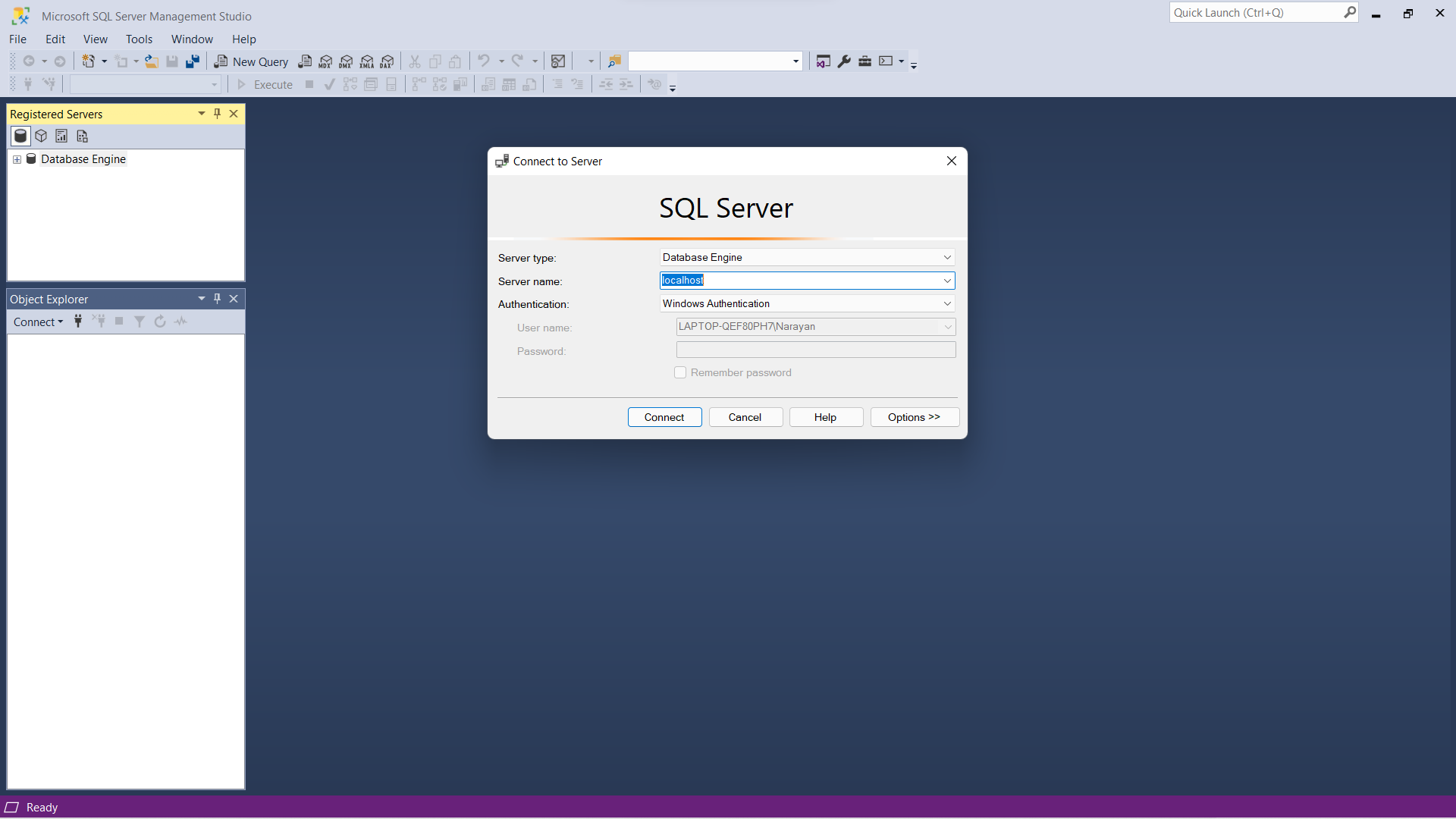Open the Tools menu
This screenshot has height=819, width=1456.
pos(139,39)
